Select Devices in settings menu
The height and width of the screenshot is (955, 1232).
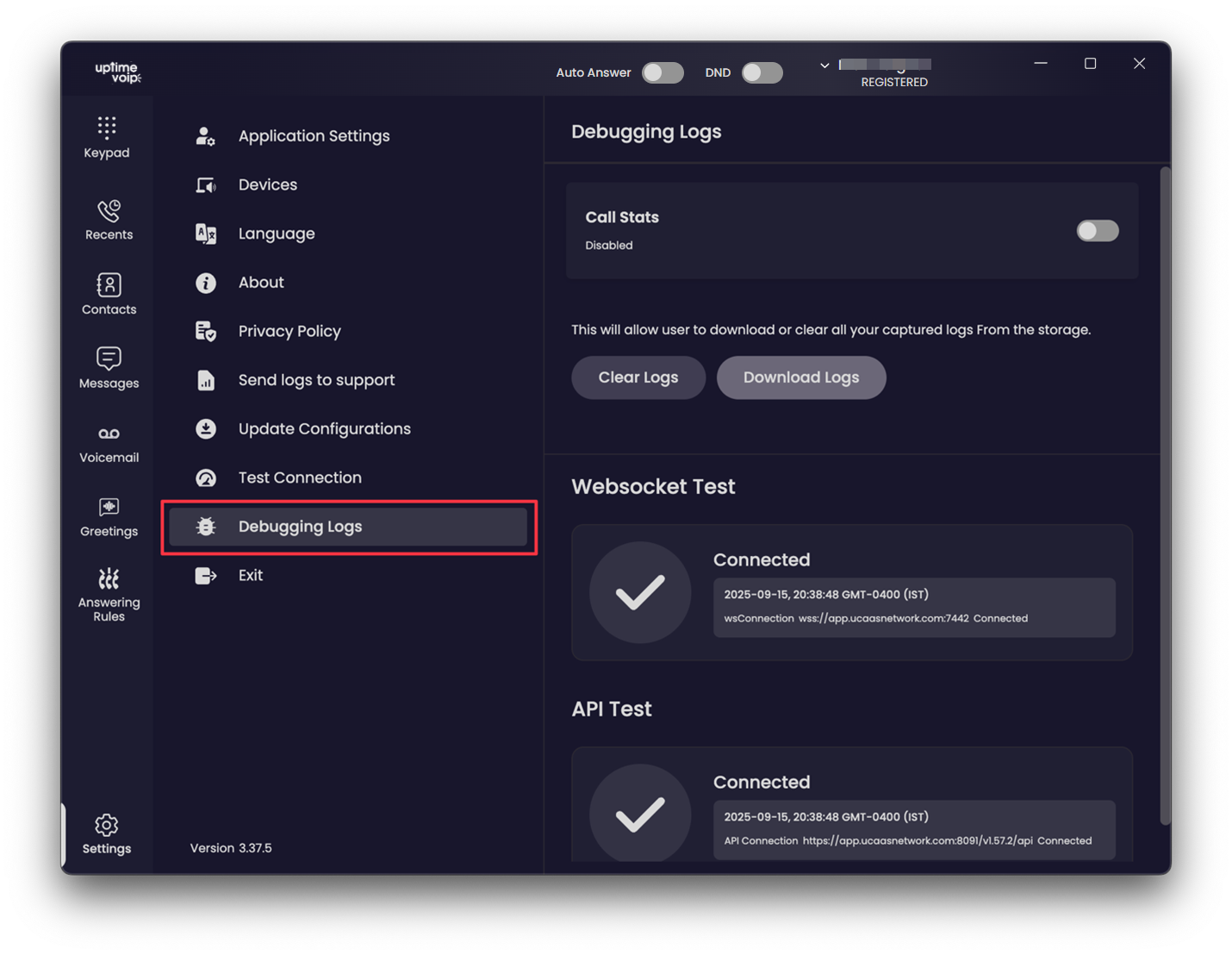point(267,185)
